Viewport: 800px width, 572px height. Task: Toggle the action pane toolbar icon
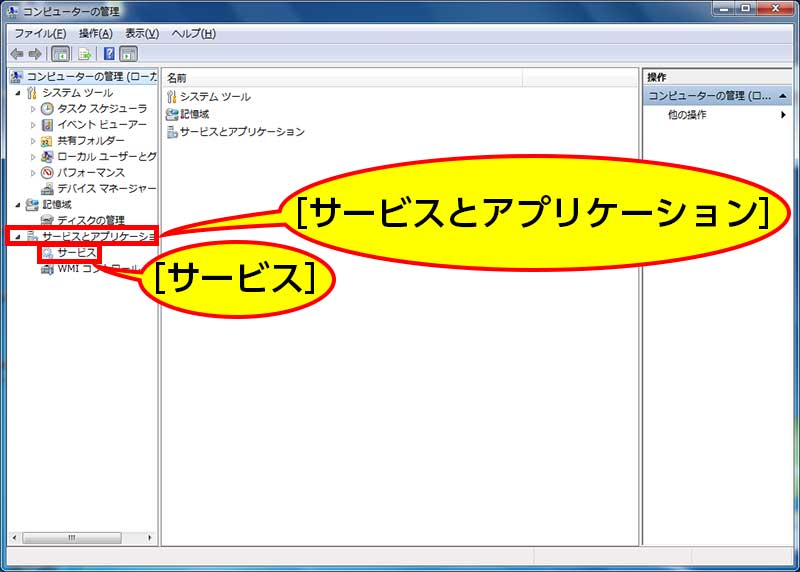point(129,54)
